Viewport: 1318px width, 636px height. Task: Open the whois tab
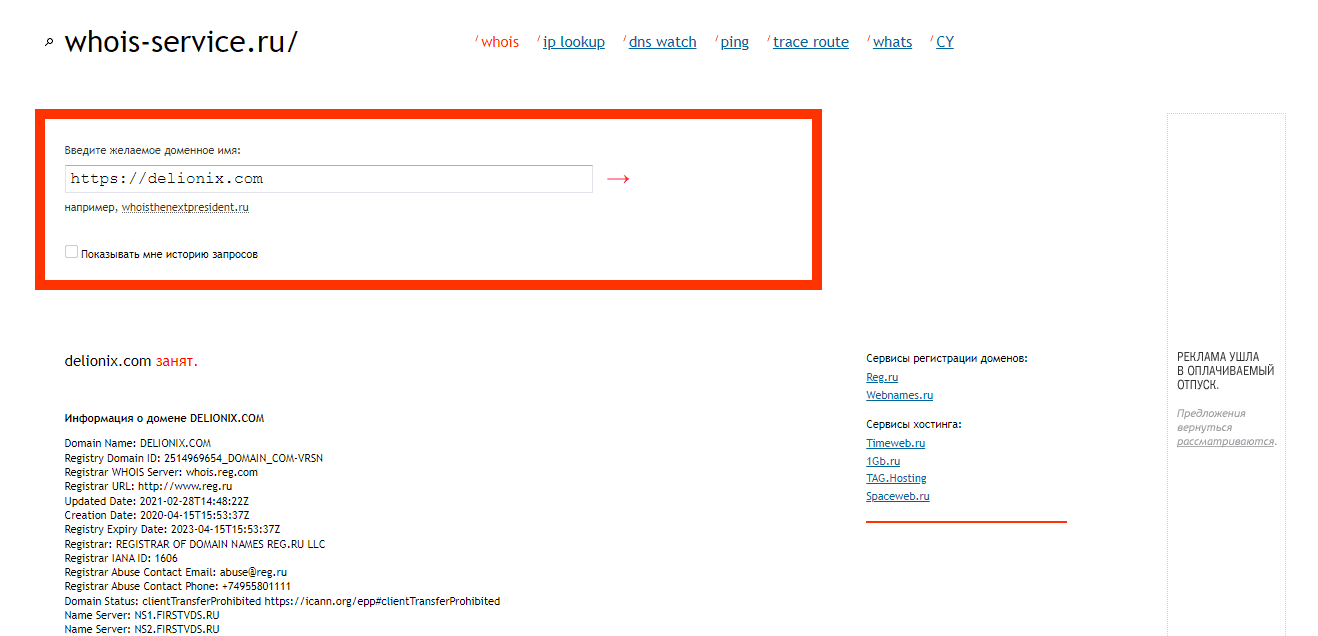point(499,42)
